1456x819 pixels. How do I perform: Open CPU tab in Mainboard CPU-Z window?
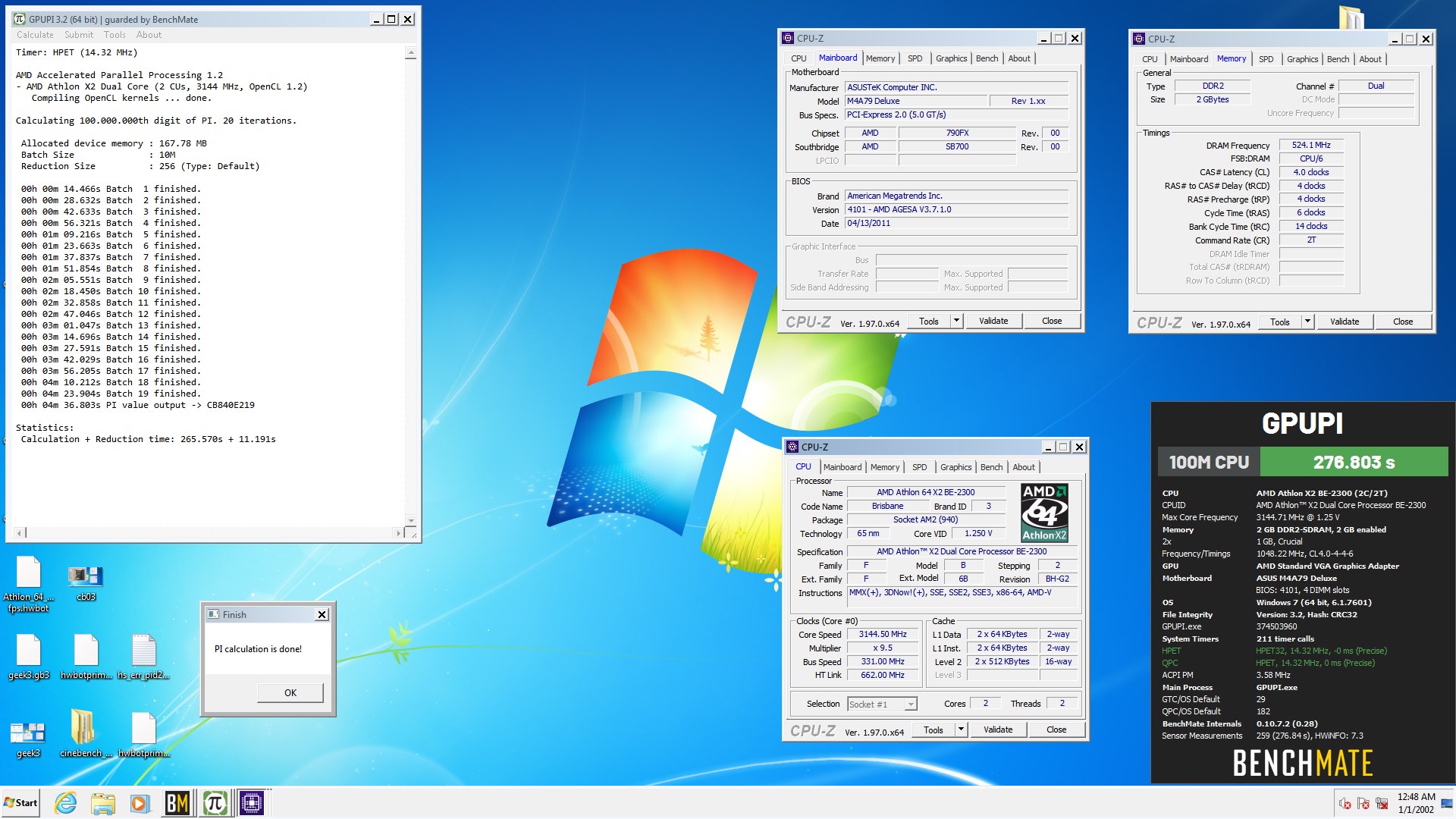coord(799,58)
